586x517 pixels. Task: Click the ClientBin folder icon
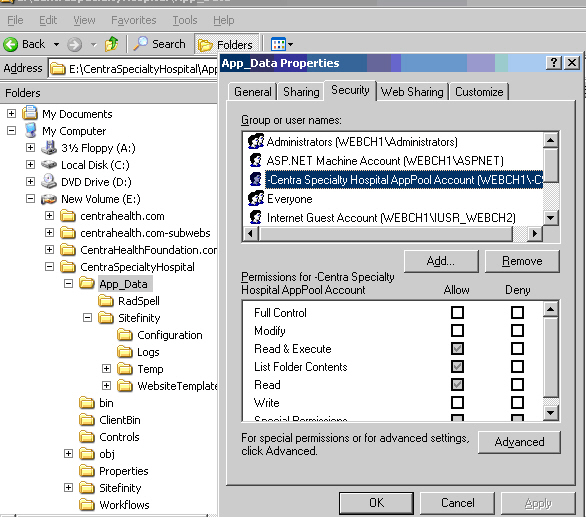coord(87,420)
